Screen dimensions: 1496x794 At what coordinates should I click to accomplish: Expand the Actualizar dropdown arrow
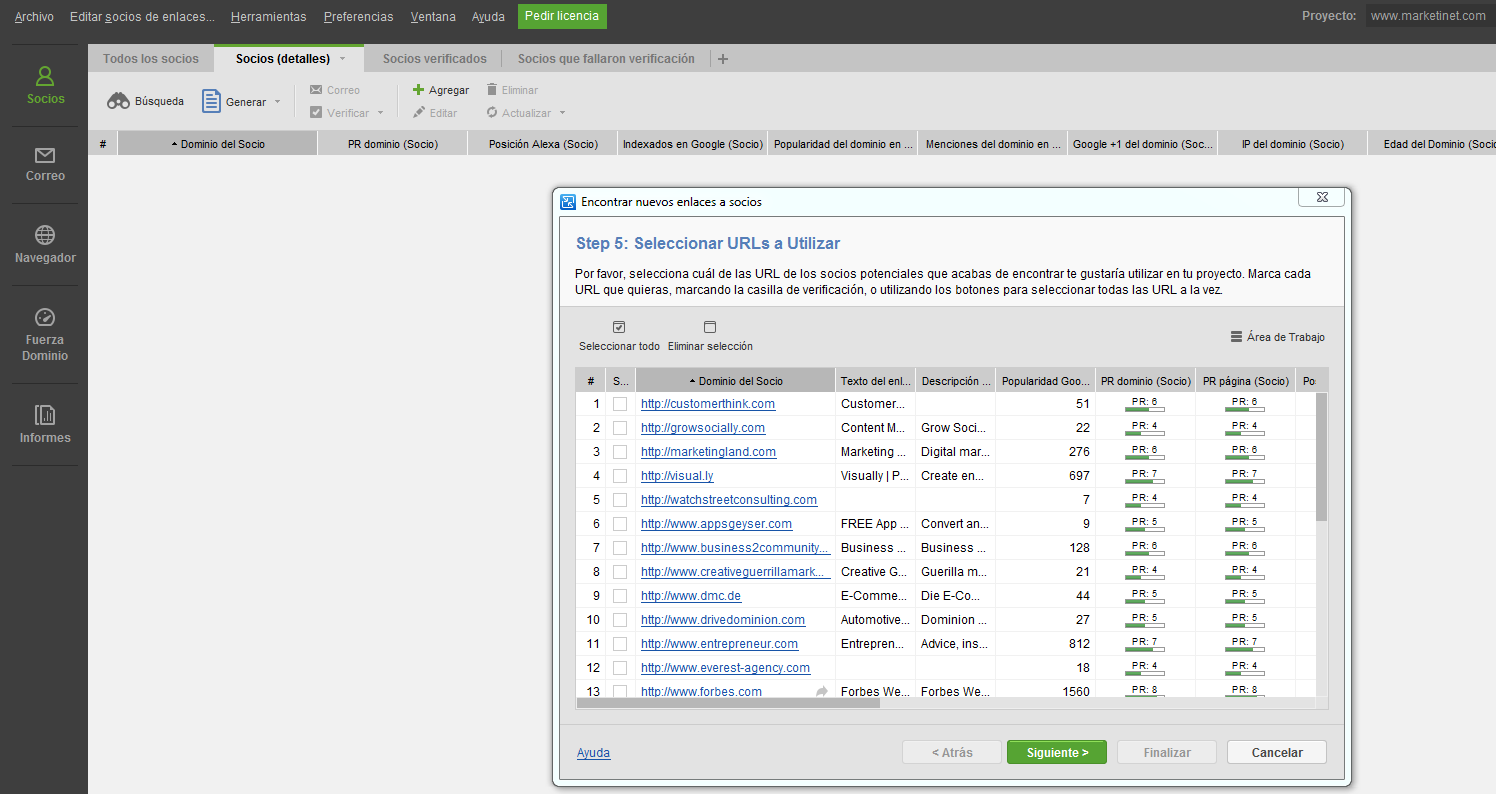pyautogui.click(x=562, y=113)
